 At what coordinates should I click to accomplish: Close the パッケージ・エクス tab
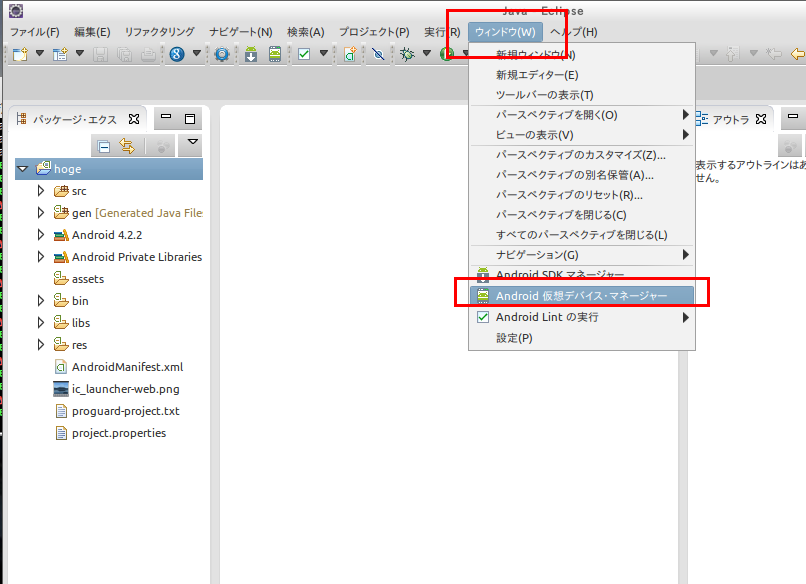tap(134, 119)
